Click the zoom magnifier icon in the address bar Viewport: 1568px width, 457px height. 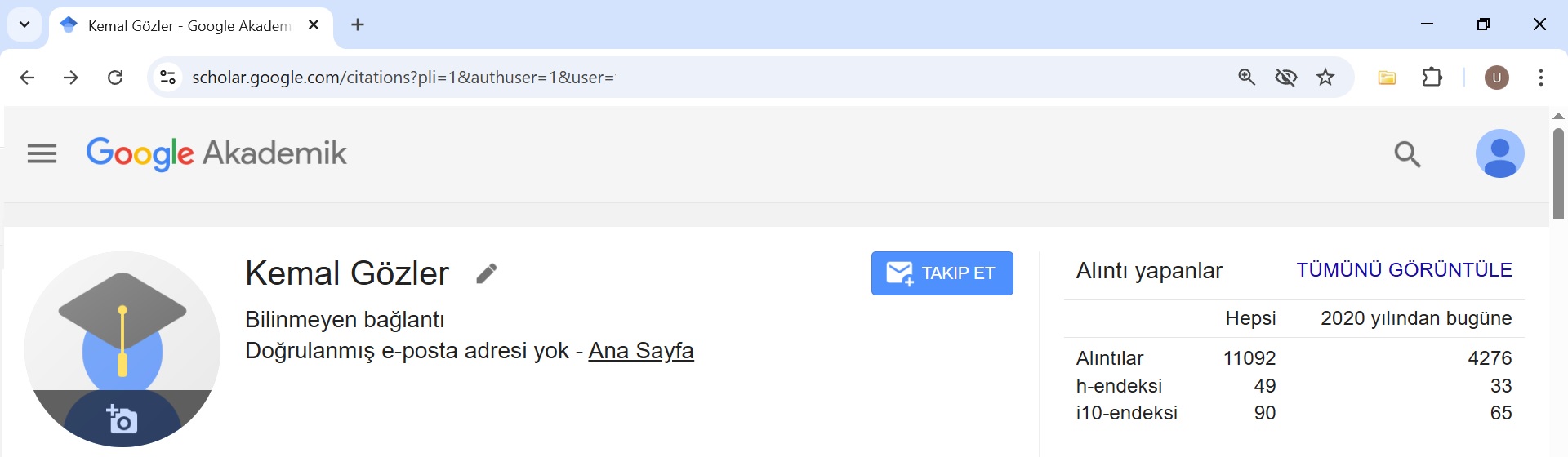(1246, 78)
